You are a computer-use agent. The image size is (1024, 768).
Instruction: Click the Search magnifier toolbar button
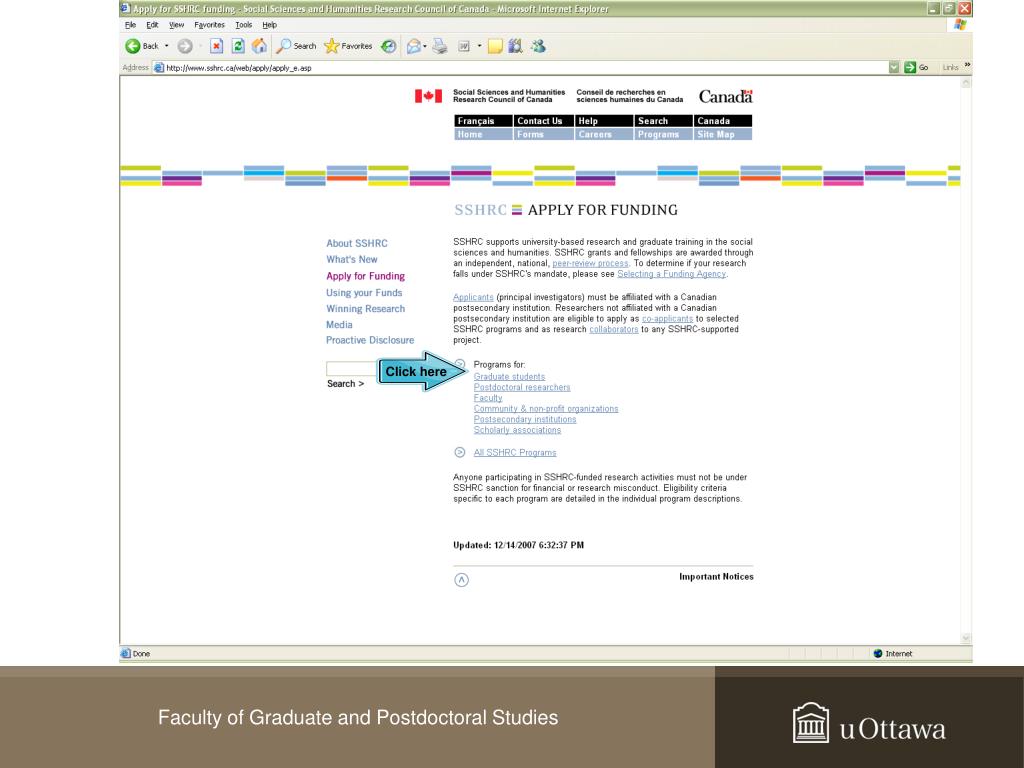pos(296,46)
